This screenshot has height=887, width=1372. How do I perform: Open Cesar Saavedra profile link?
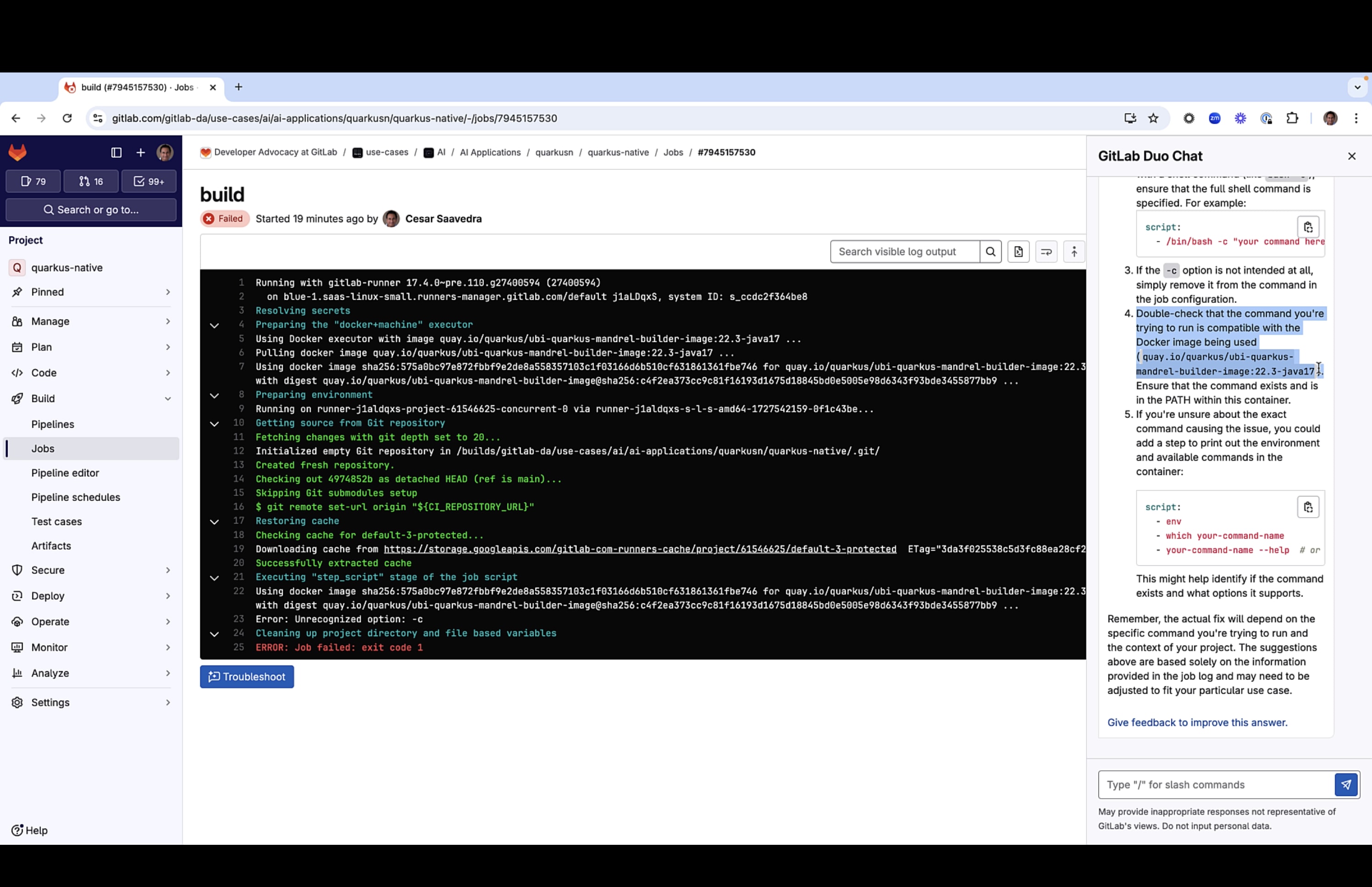pyautogui.click(x=443, y=219)
